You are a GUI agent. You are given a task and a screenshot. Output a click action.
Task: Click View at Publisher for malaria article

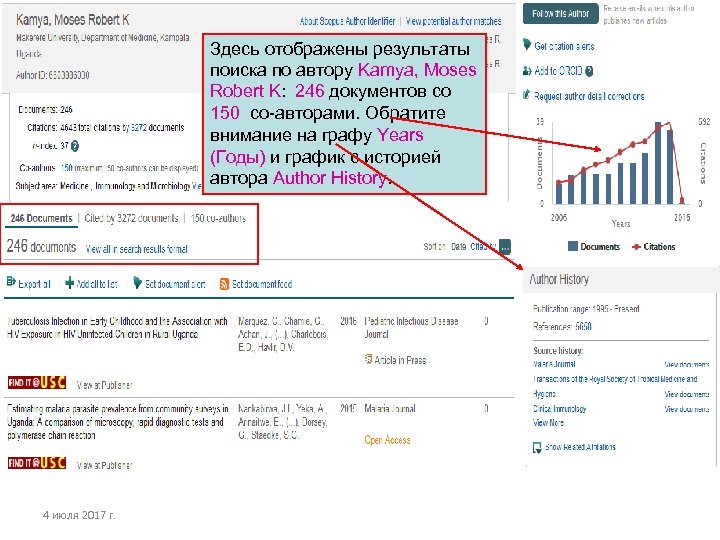click(104, 465)
